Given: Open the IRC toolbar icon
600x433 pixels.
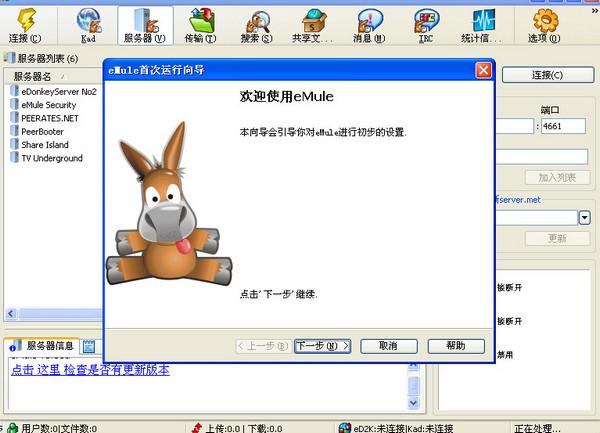Looking at the screenshot, I should click(426, 20).
